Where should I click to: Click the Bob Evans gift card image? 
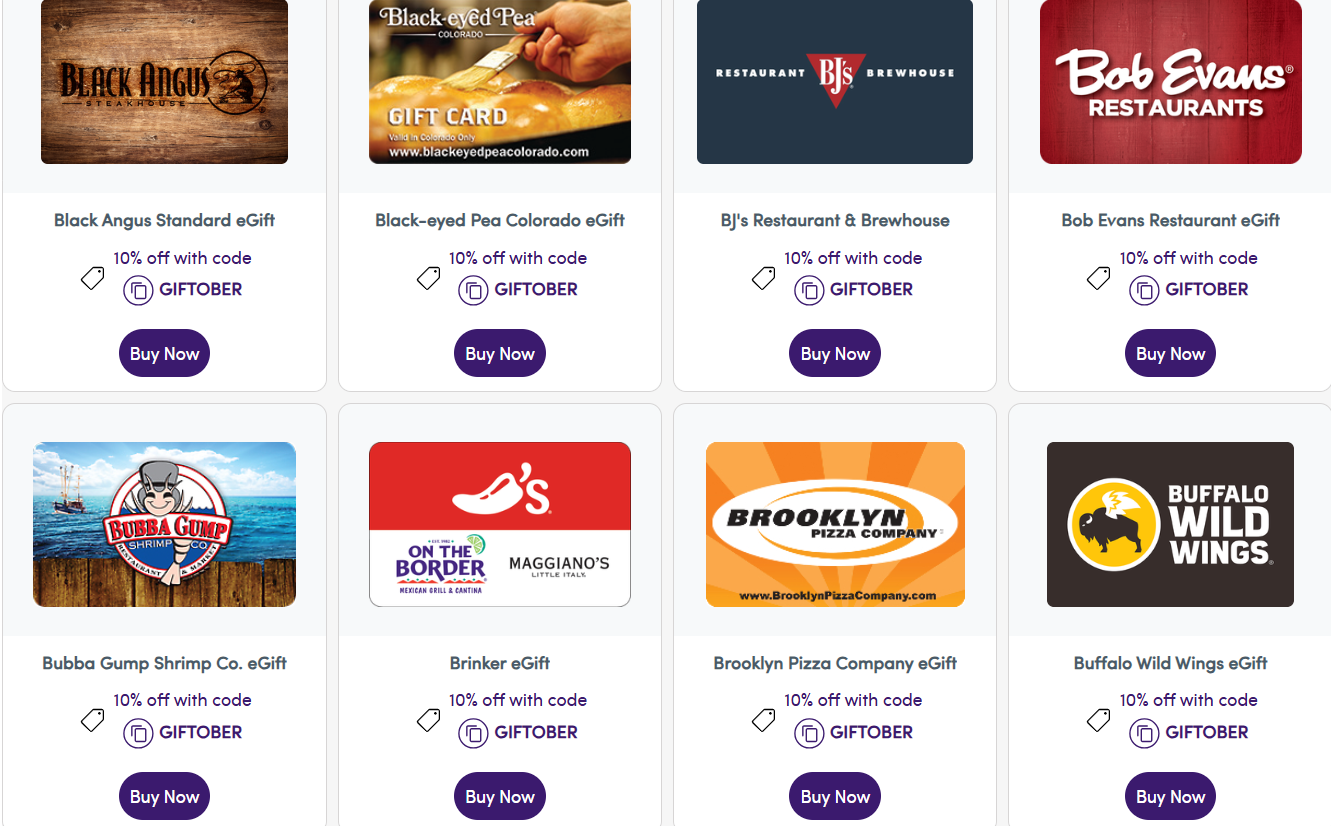[x=1170, y=82]
